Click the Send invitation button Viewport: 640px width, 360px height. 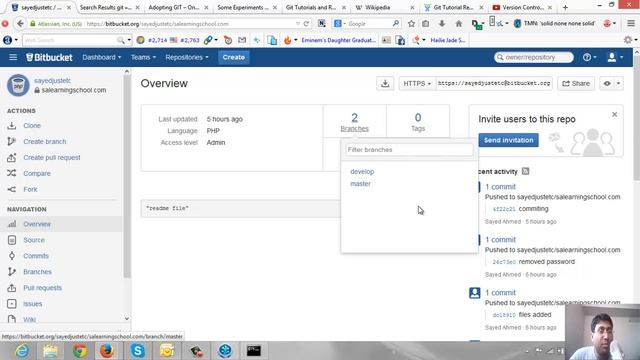[508, 140]
